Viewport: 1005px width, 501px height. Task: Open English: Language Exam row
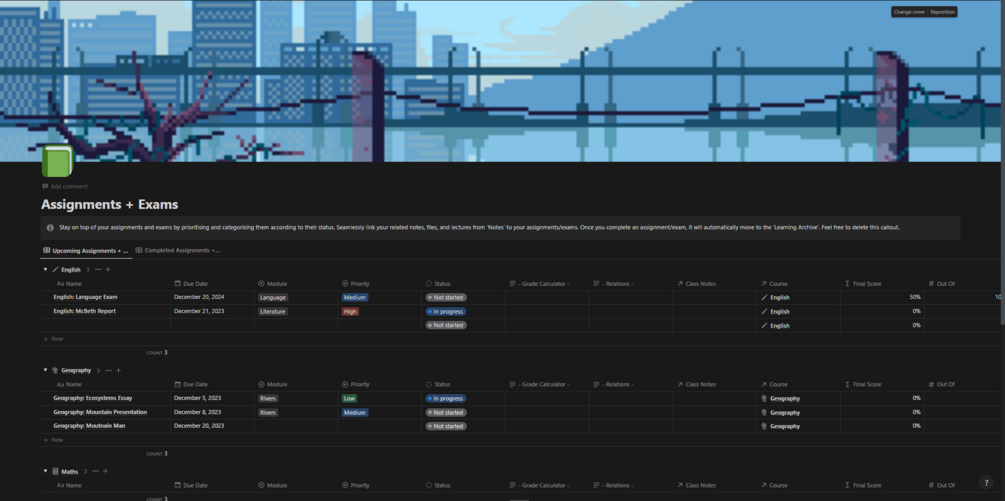pyautogui.click(x=85, y=297)
